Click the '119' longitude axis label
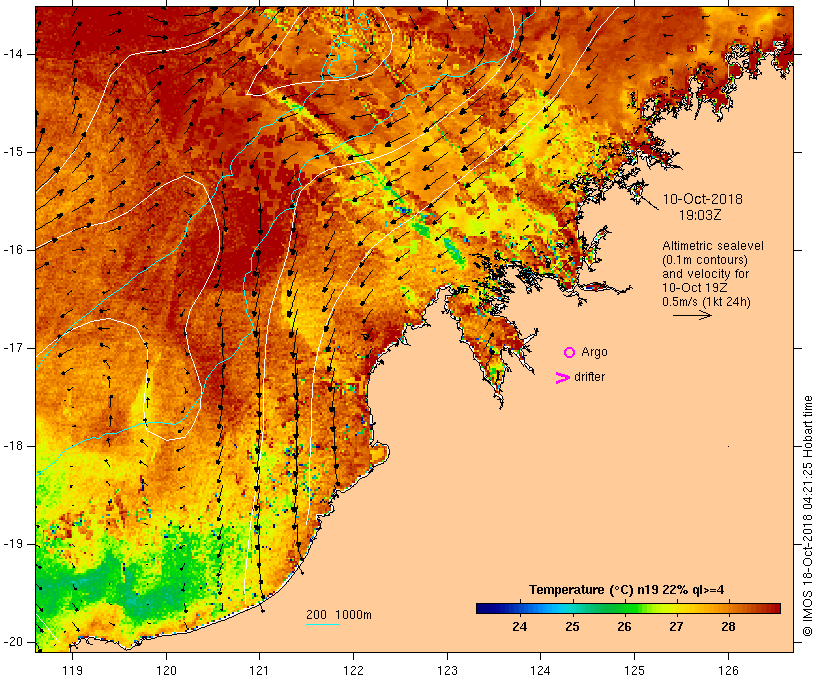This screenshot has width=820, height=680. point(72,671)
